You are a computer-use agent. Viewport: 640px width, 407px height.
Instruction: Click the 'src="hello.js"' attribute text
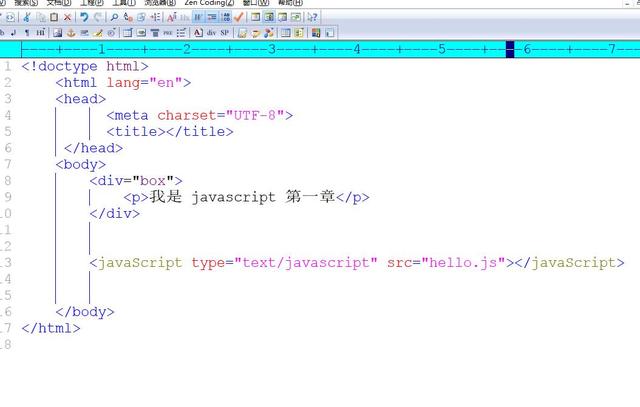(446, 262)
